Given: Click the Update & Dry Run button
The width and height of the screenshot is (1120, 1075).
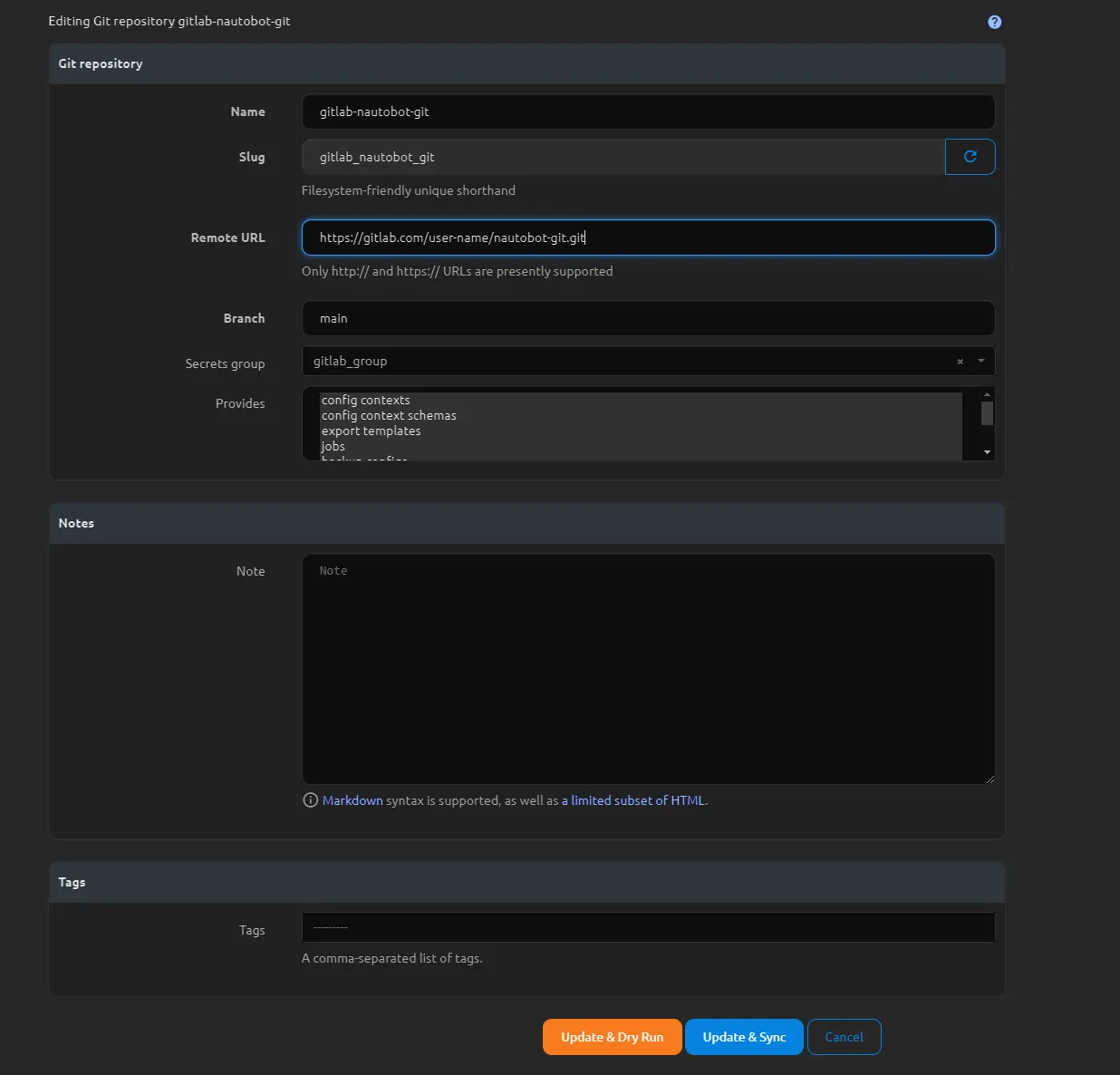Looking at the screenshot, I should [x=612, y=1037].
